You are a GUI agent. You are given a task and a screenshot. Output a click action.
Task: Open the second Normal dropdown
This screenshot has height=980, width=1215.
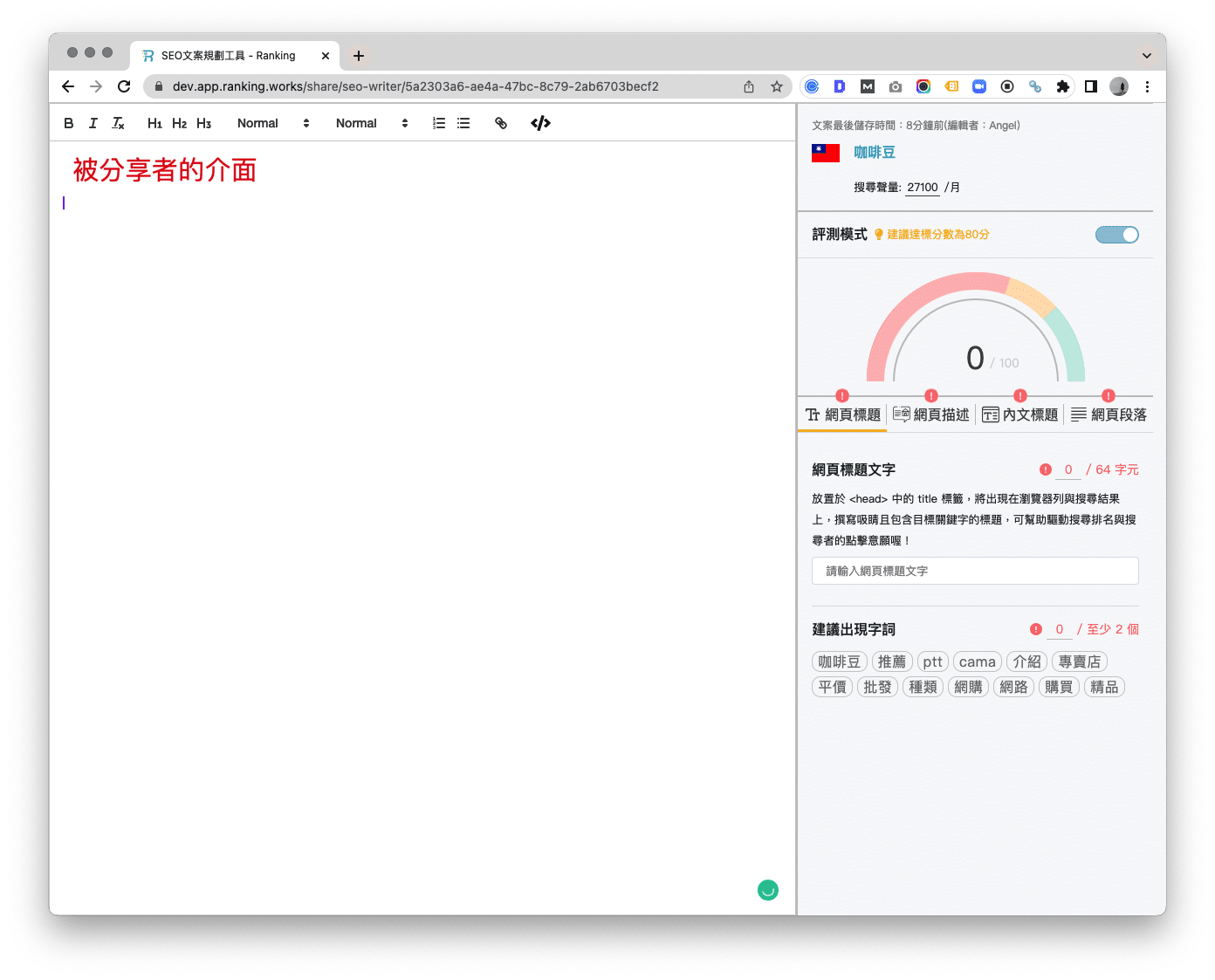click(372, 123)
